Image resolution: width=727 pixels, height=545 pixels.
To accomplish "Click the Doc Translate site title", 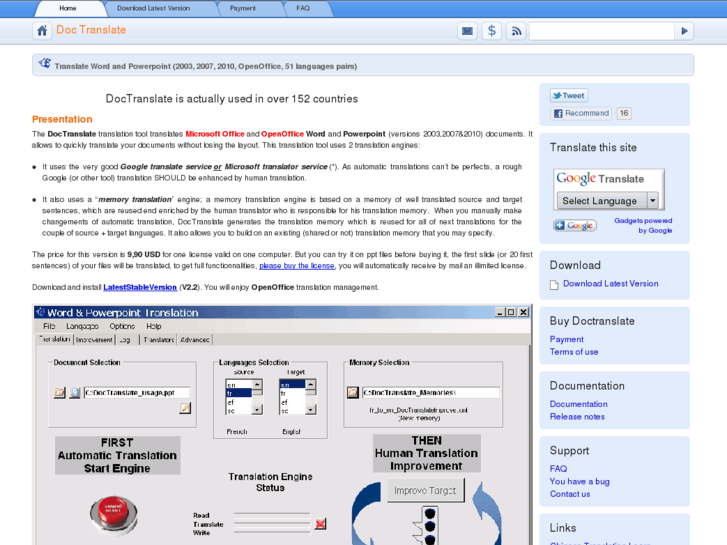I will coord(91,30).
